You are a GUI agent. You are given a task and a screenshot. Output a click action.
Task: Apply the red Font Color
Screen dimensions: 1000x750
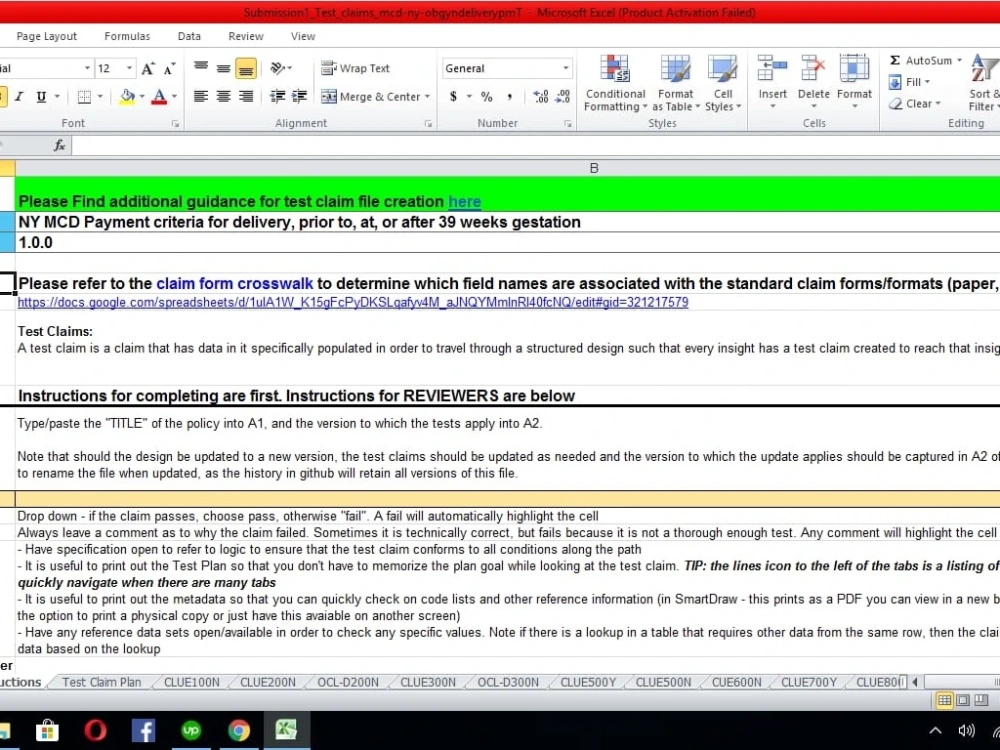[x=159, y=96]
